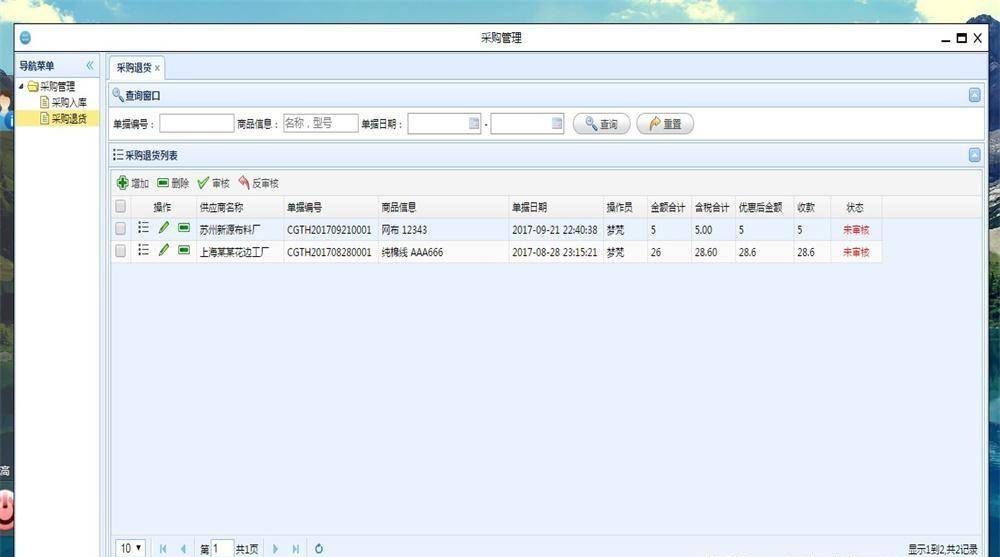Image resolution: width=1000 pixels, height=557 pixels.
Task: Click the pagination refresh icon
Action: pyautogui.click(x=319, y=548)
